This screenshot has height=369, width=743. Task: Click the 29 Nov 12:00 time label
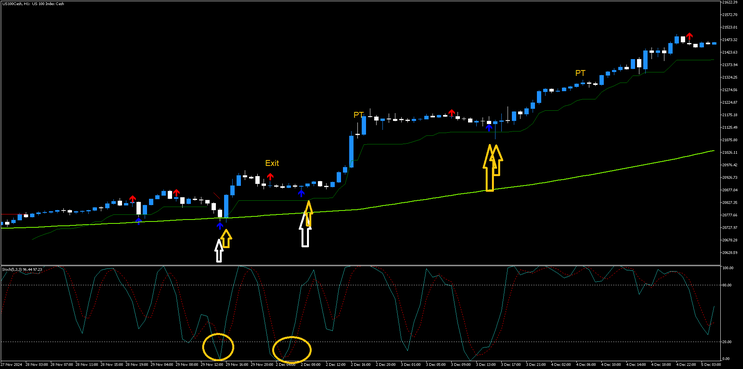212,365
